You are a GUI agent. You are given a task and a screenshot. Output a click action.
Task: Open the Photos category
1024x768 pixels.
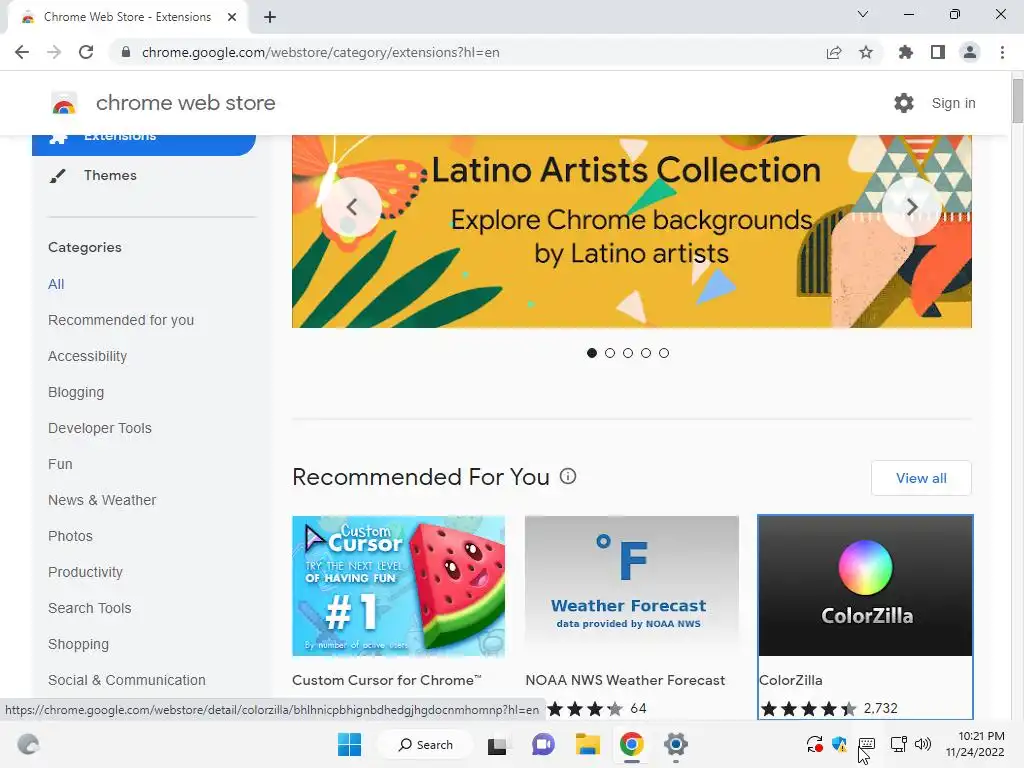pos(71,536)
